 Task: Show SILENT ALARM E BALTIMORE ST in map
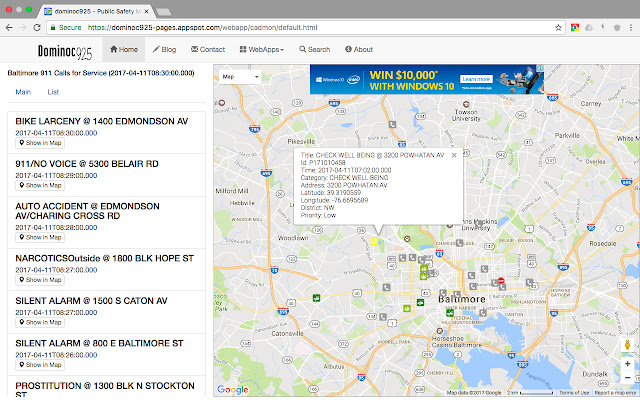point(40,365)
